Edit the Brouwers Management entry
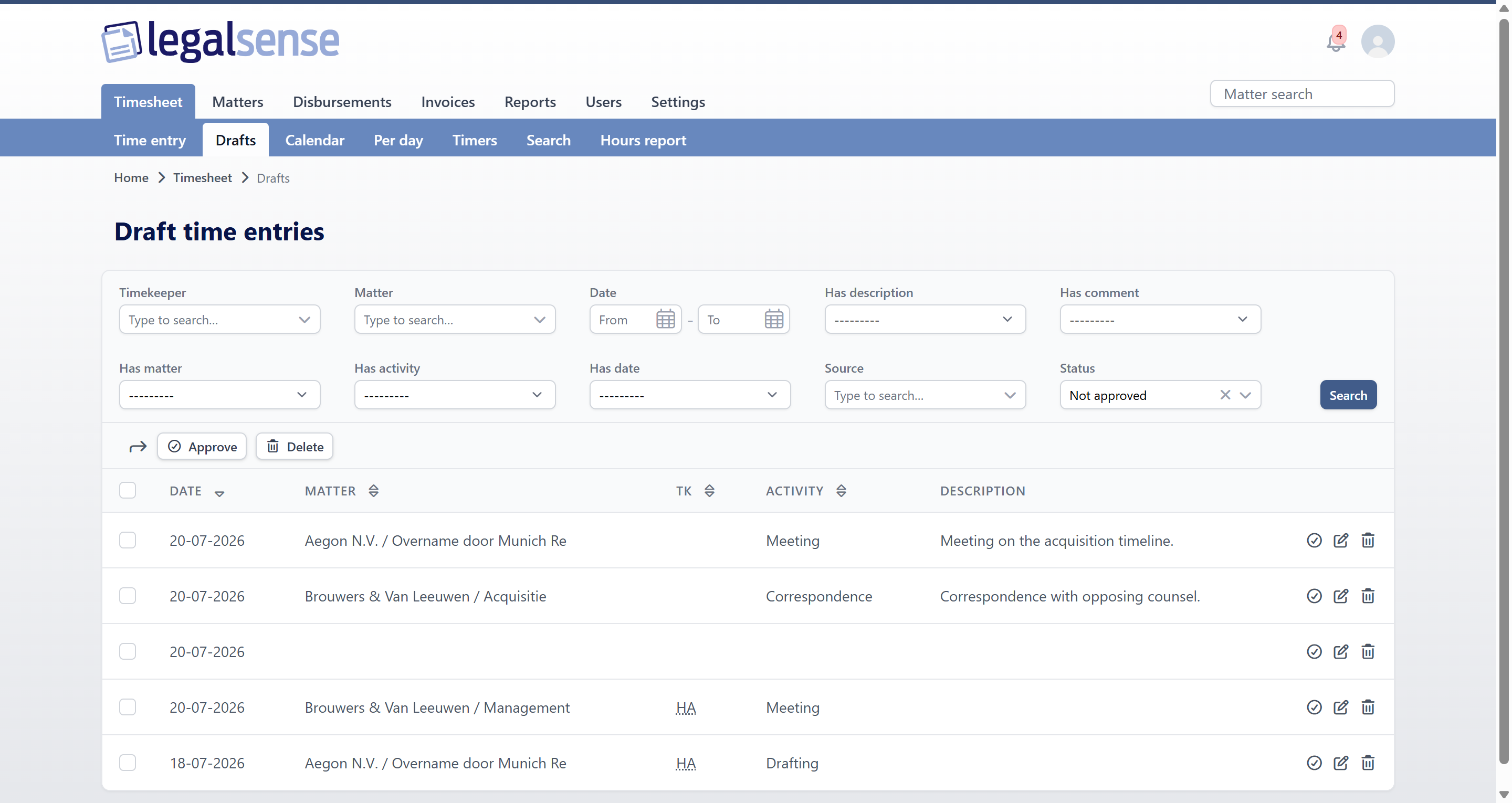The height and width of the screenshot is (803, 1512). 1341,707
